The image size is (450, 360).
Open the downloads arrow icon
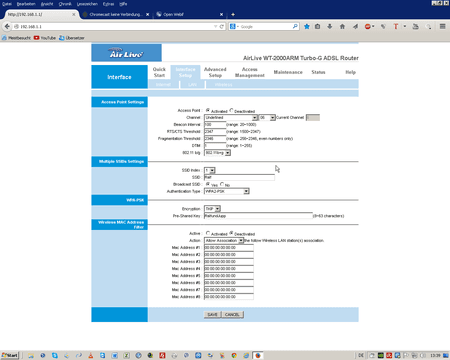[330, 26]
